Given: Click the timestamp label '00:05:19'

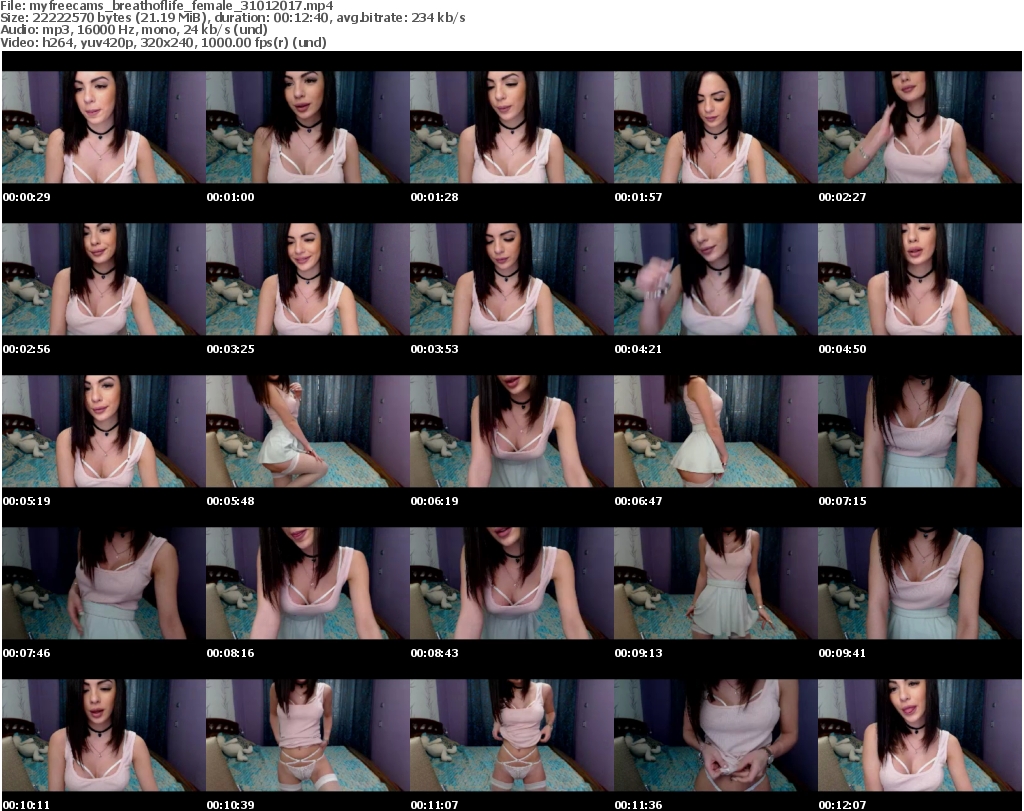Looking at the screenshot, I should point(27,501).
